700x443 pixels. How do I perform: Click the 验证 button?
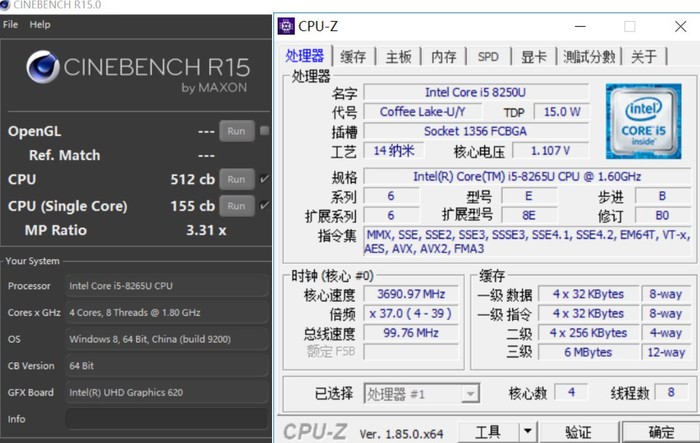click(x=578, y=431)
